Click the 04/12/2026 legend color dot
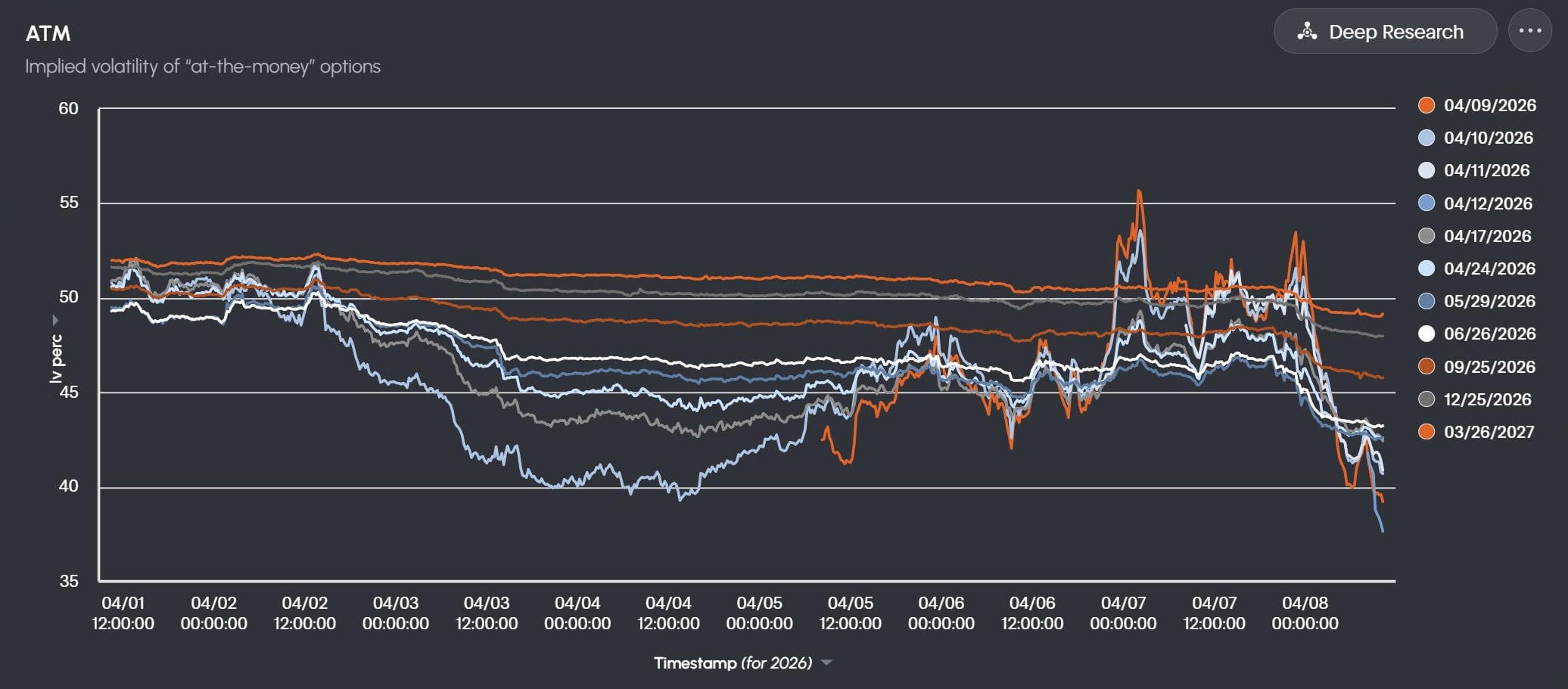 click(1426, 203)
